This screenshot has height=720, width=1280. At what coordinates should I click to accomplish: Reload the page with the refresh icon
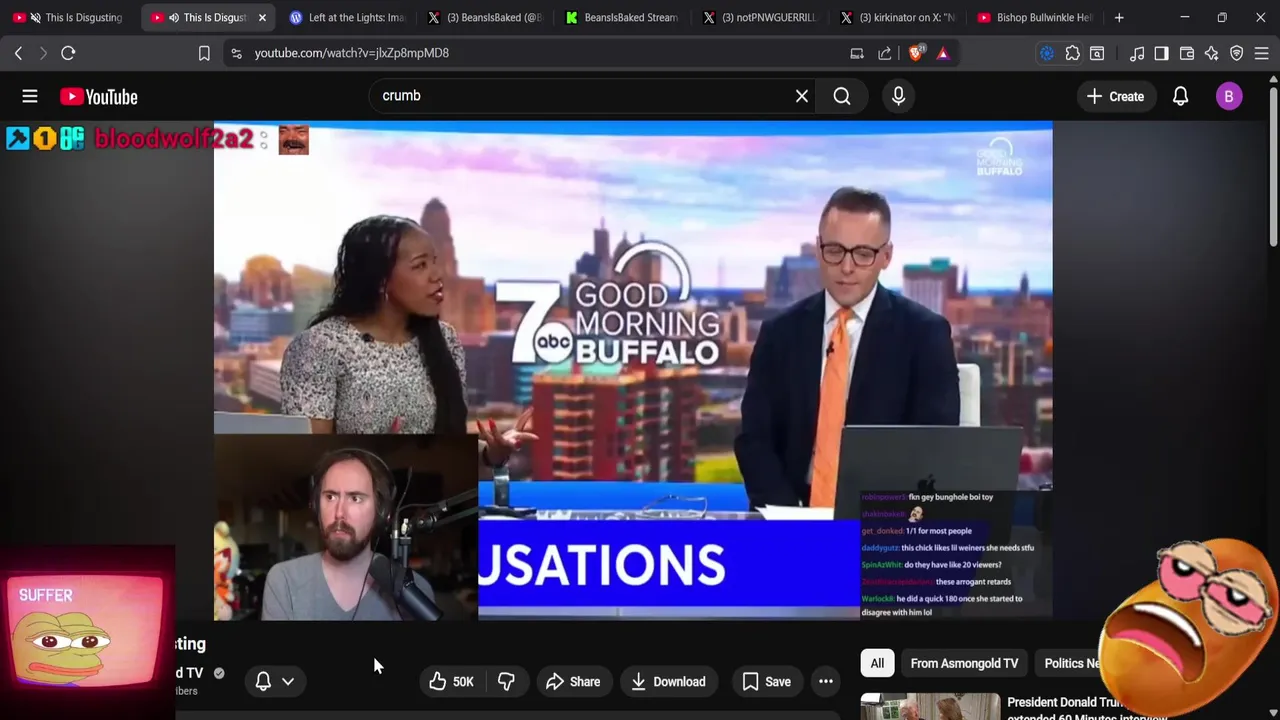point(68,53)
